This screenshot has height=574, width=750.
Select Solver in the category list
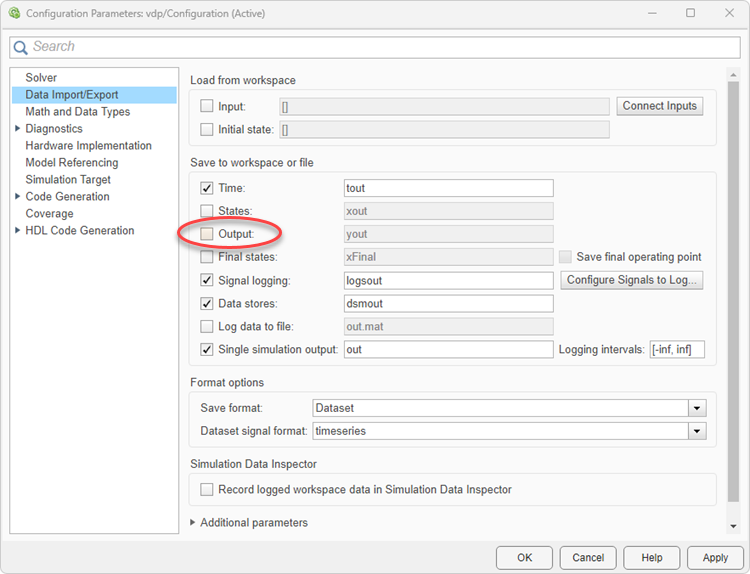click(41, 77)
